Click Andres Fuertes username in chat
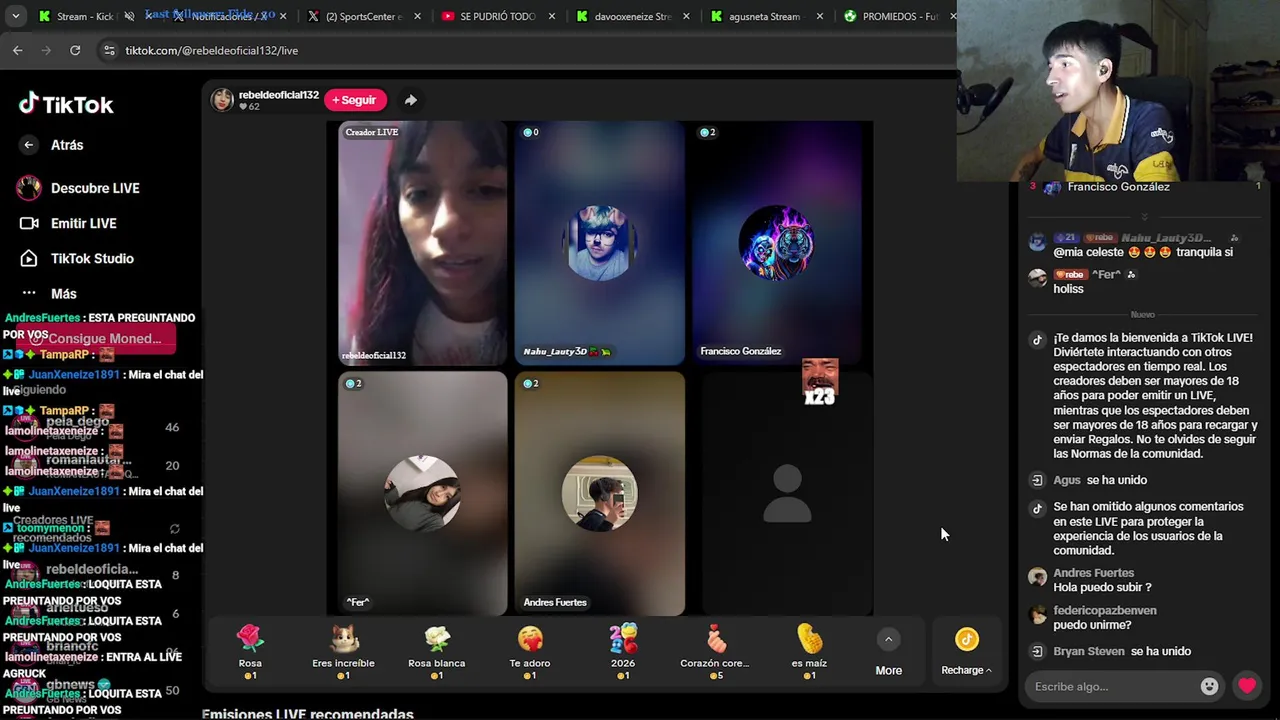Image resolution: width=1280 pixels, height=720 pixels. point(1093,574)
